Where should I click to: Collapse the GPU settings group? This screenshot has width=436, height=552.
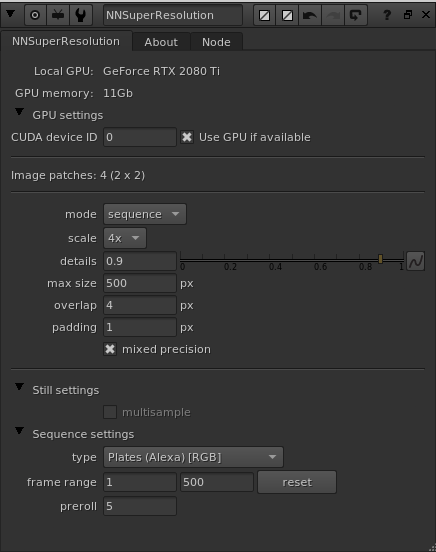19,112
